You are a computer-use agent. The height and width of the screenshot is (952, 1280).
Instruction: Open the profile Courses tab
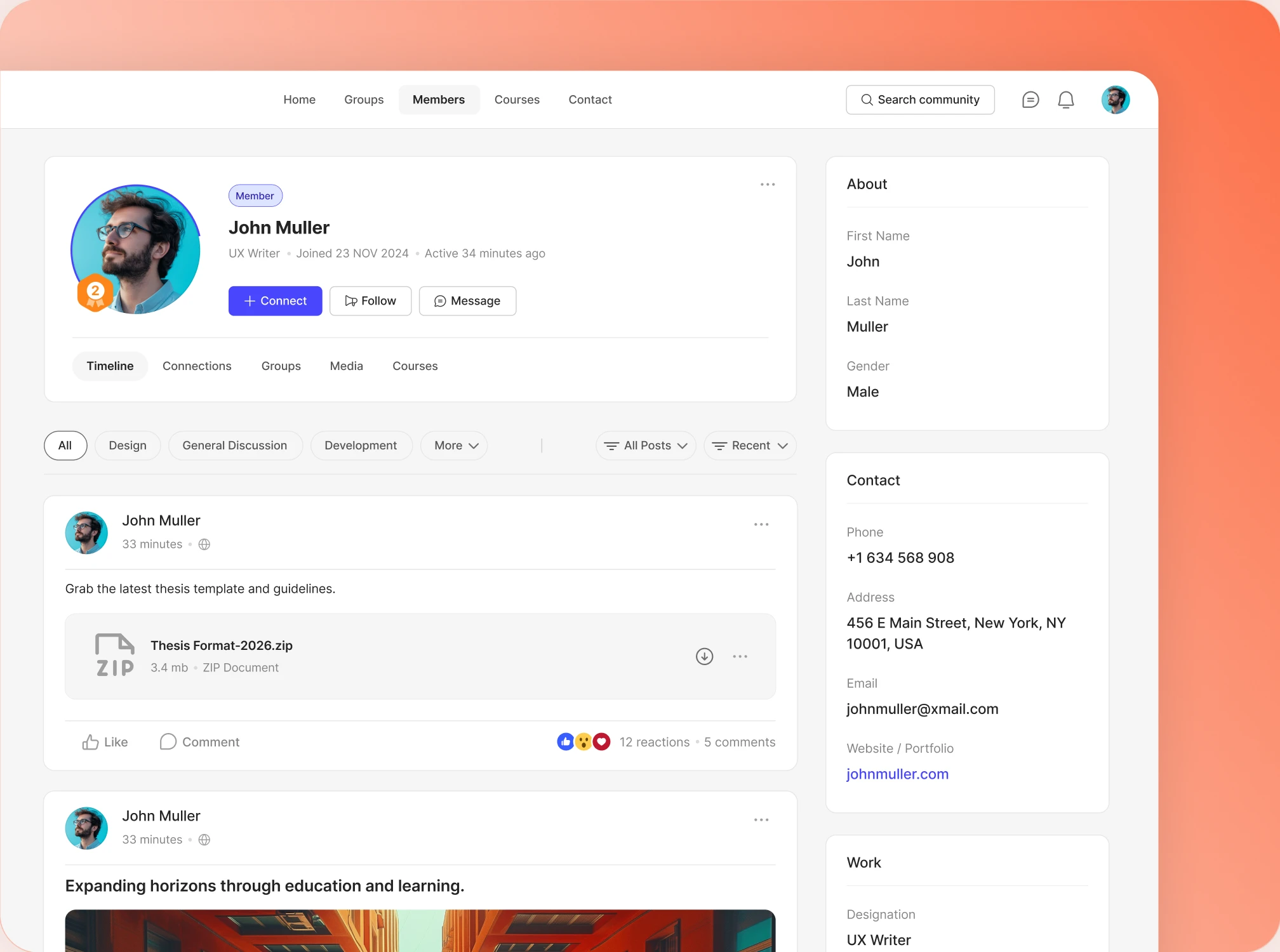(x=415, y=366)
